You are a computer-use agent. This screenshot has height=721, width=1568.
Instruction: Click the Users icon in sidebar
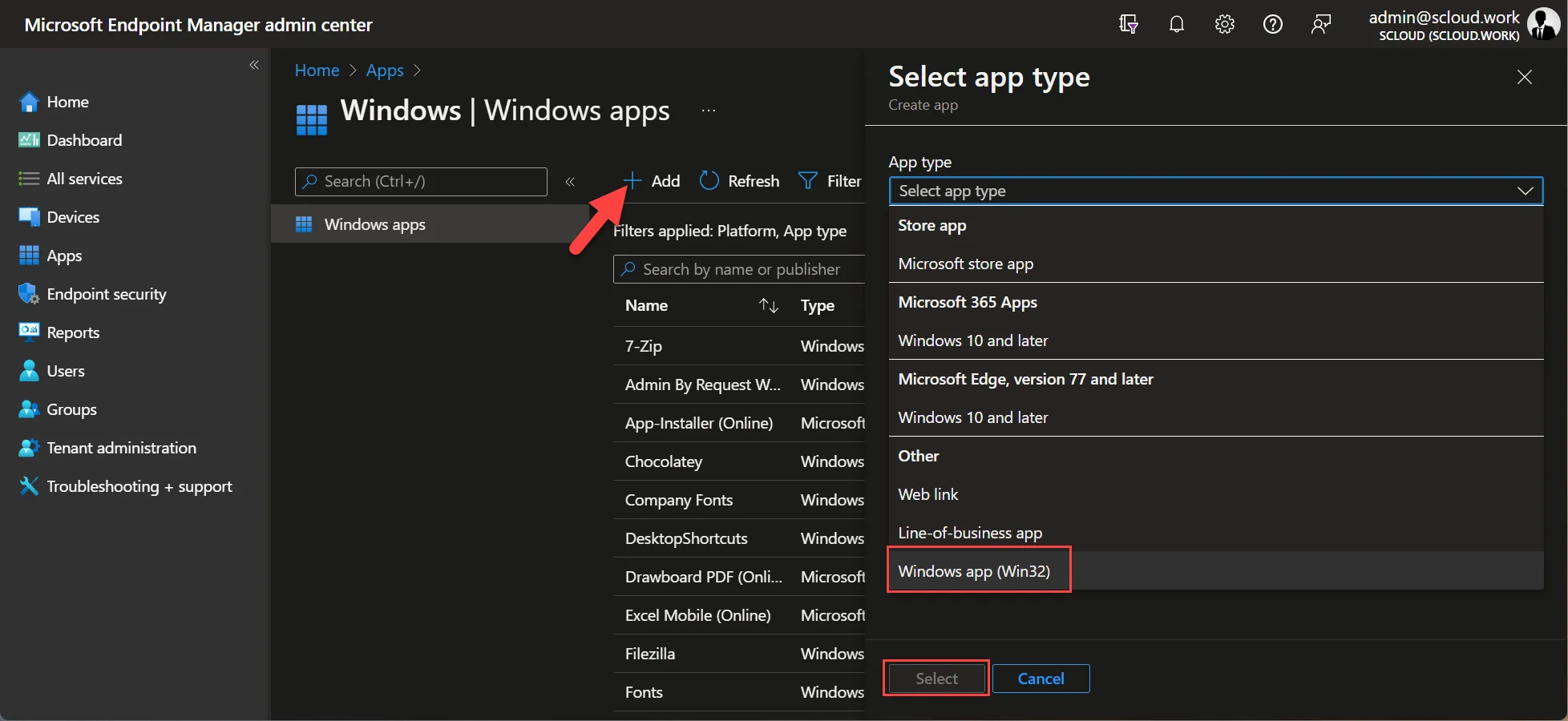[x=29, y=371]
